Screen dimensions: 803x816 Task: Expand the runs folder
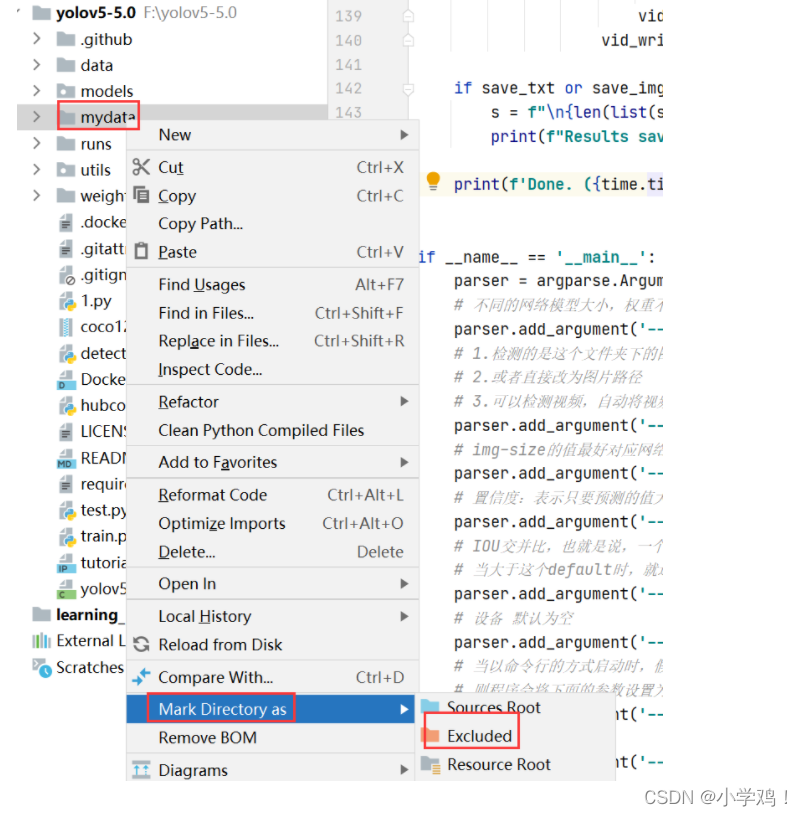click(37, 144)
